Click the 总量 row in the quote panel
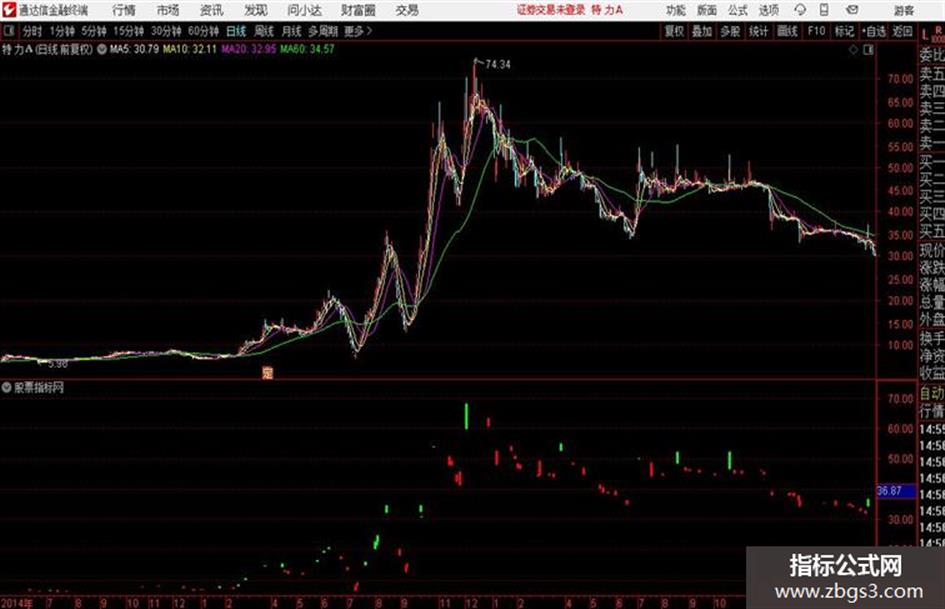This screenshot has height=609, width=945. point(932,302)
